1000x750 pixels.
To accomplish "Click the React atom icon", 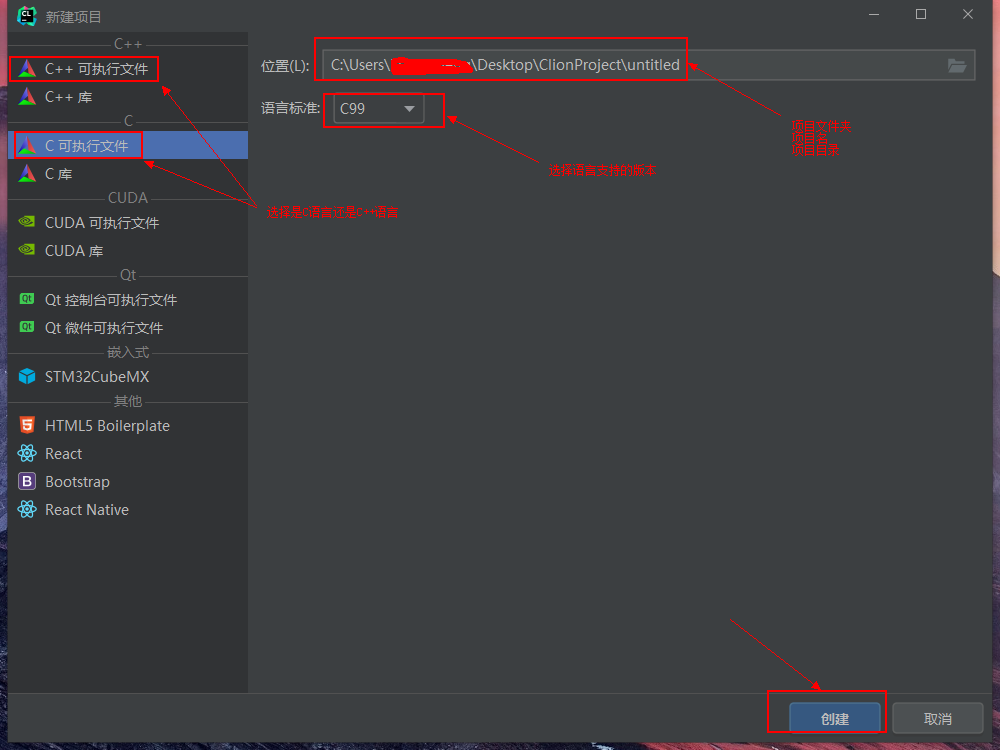I will click(27, 453).
